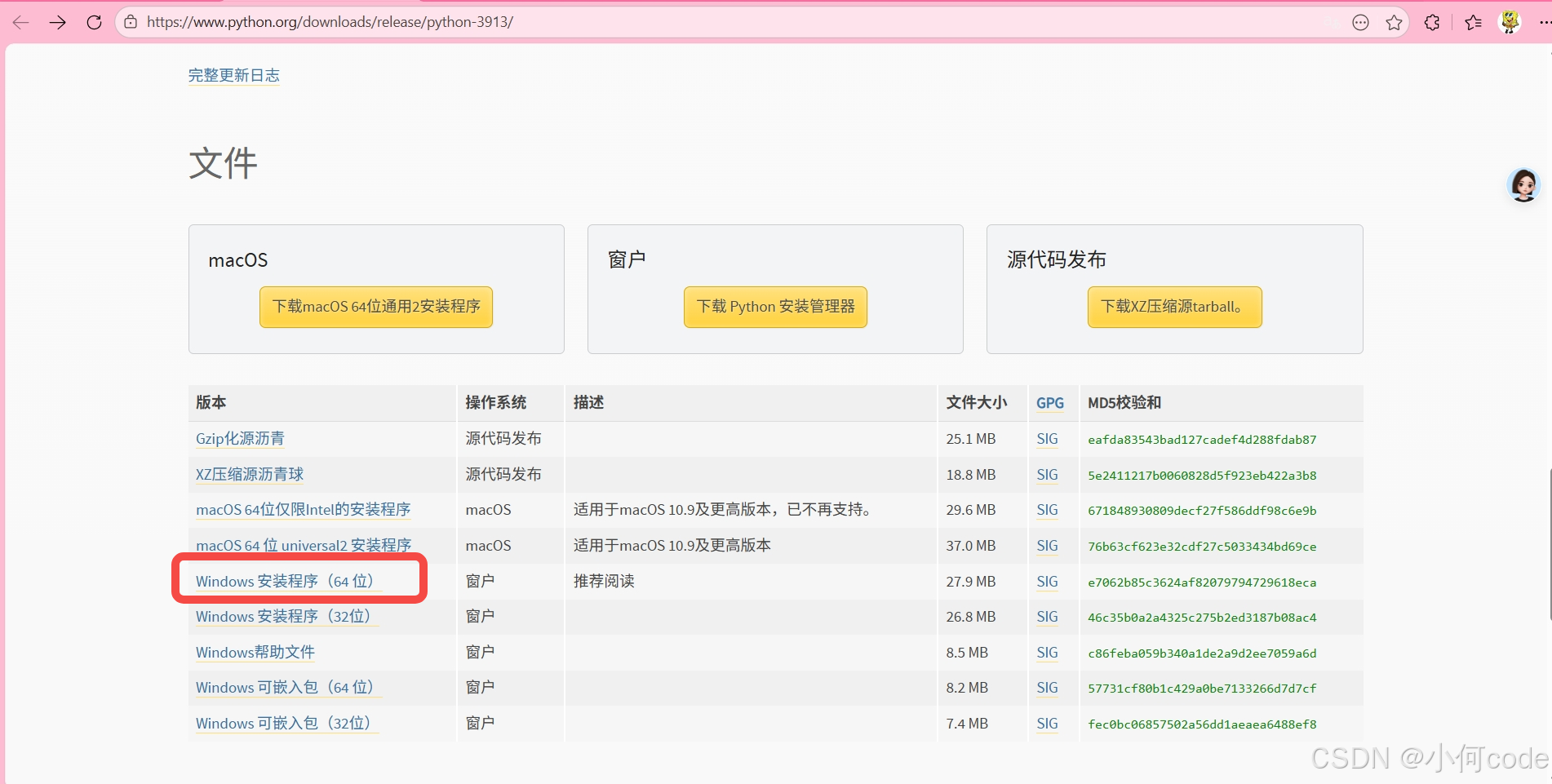Click the 文件 section heading

(x=223, y=163)
